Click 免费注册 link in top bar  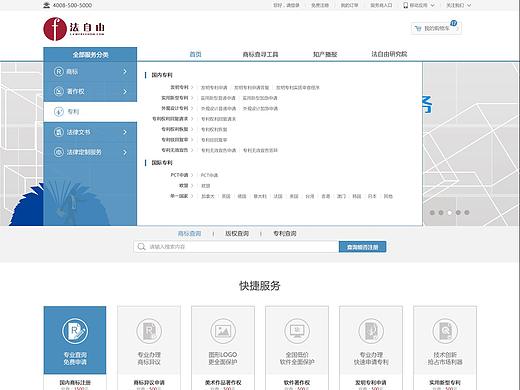(320, 5)
